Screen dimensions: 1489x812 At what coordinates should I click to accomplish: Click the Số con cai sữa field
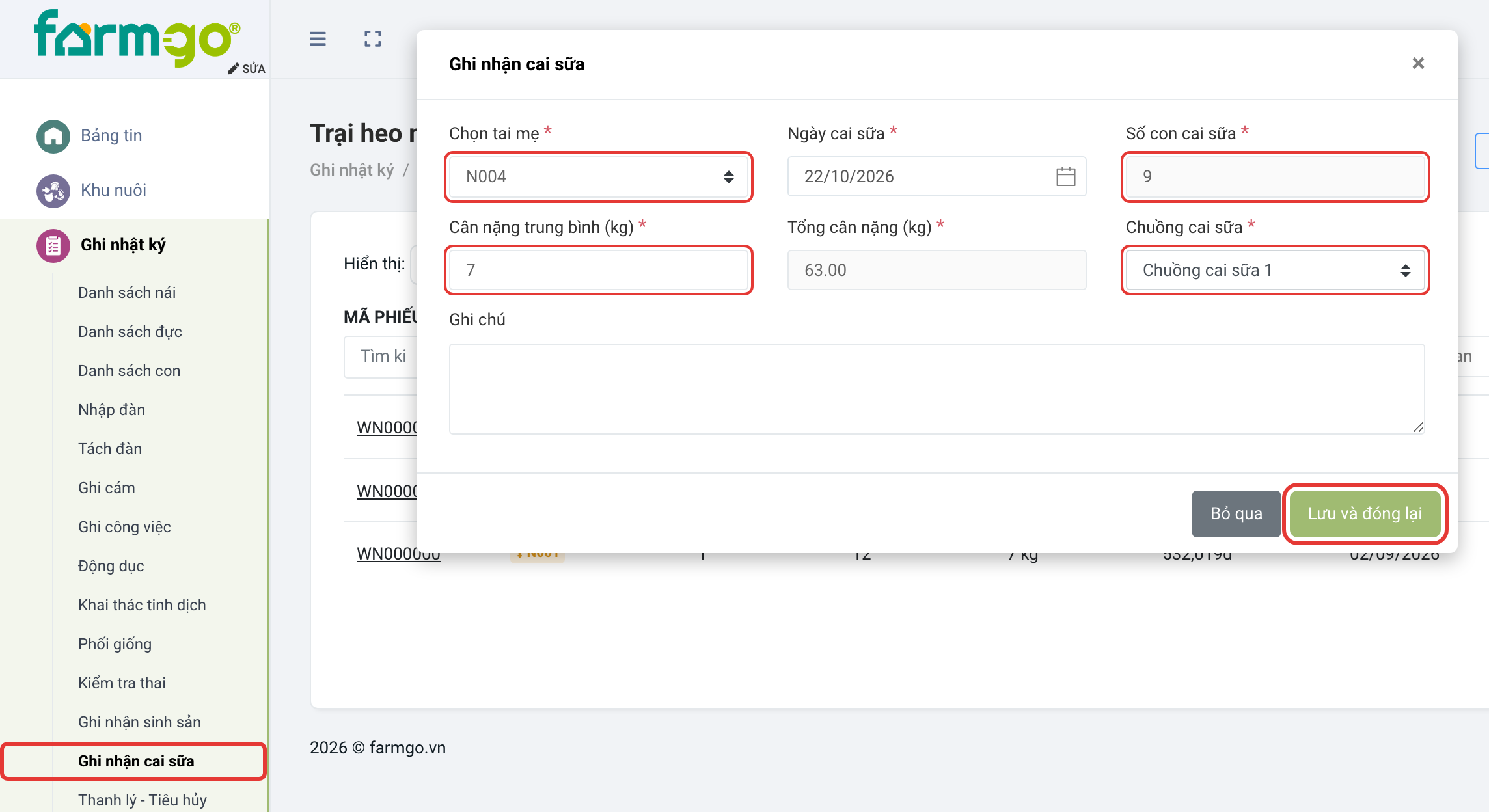point(1276,176)
